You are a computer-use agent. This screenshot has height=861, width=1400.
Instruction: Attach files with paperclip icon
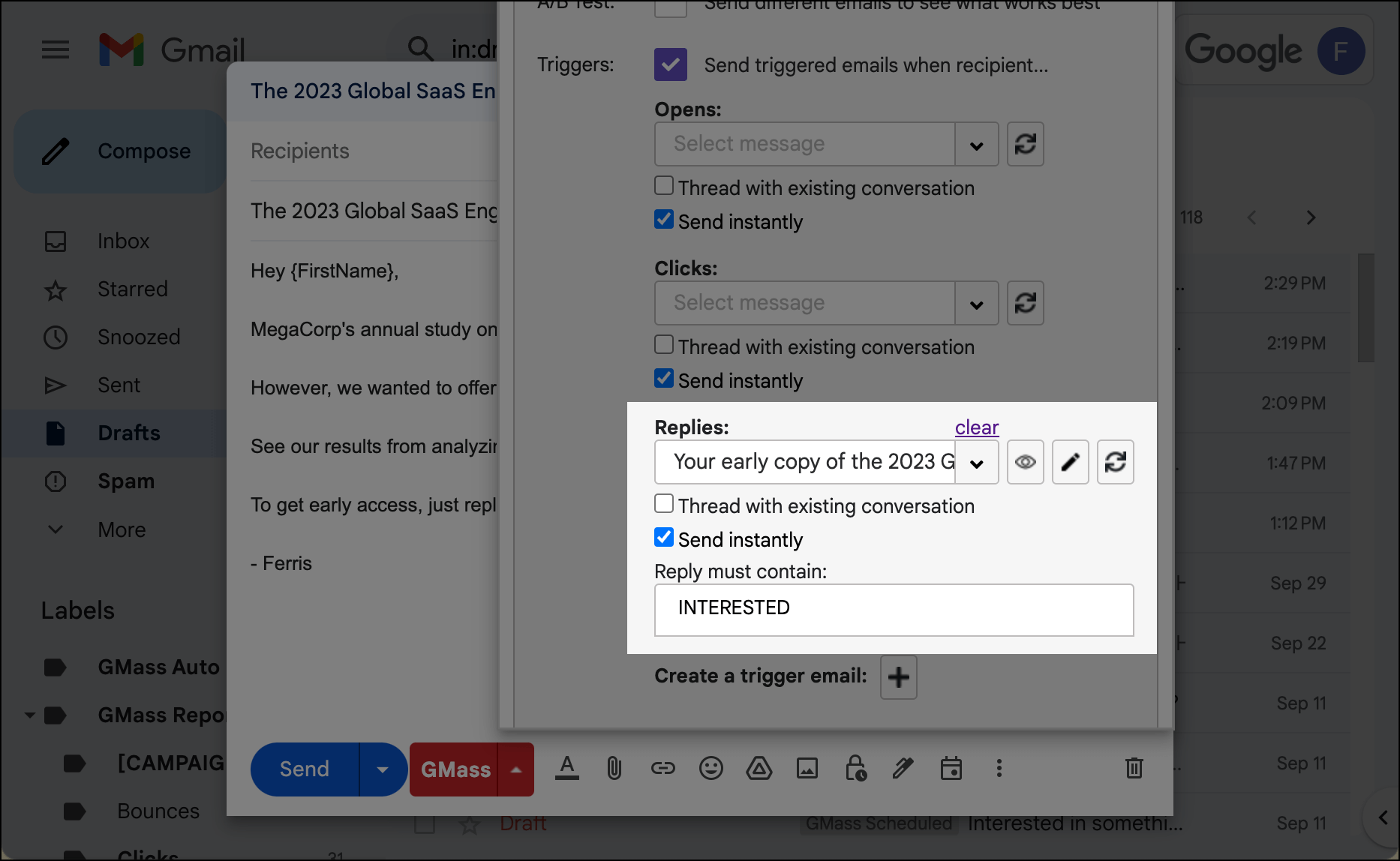[614, 768]
